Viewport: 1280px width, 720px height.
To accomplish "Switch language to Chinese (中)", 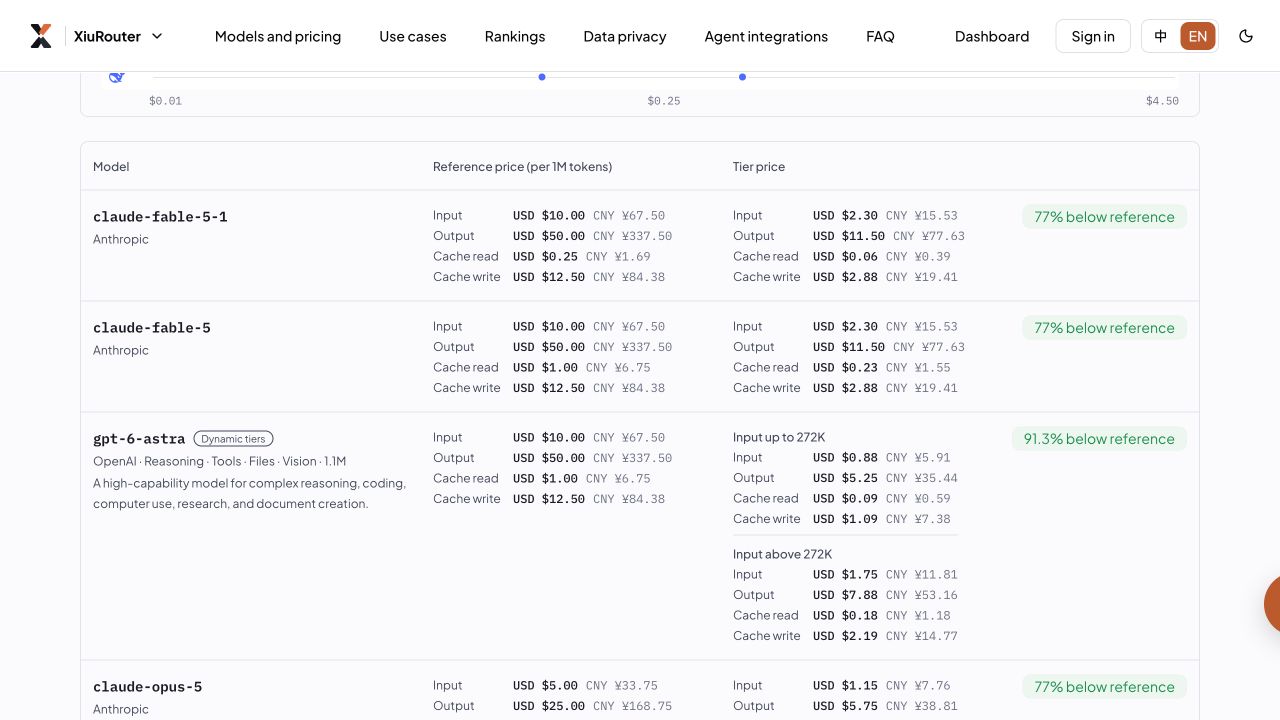I will pos(1161,36).
